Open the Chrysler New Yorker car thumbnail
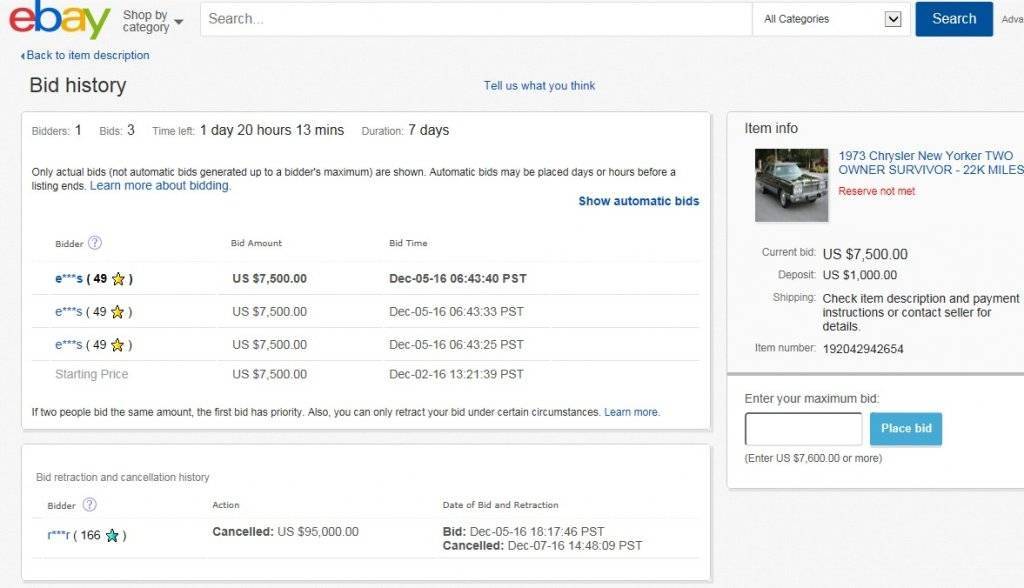 (791, 185)
